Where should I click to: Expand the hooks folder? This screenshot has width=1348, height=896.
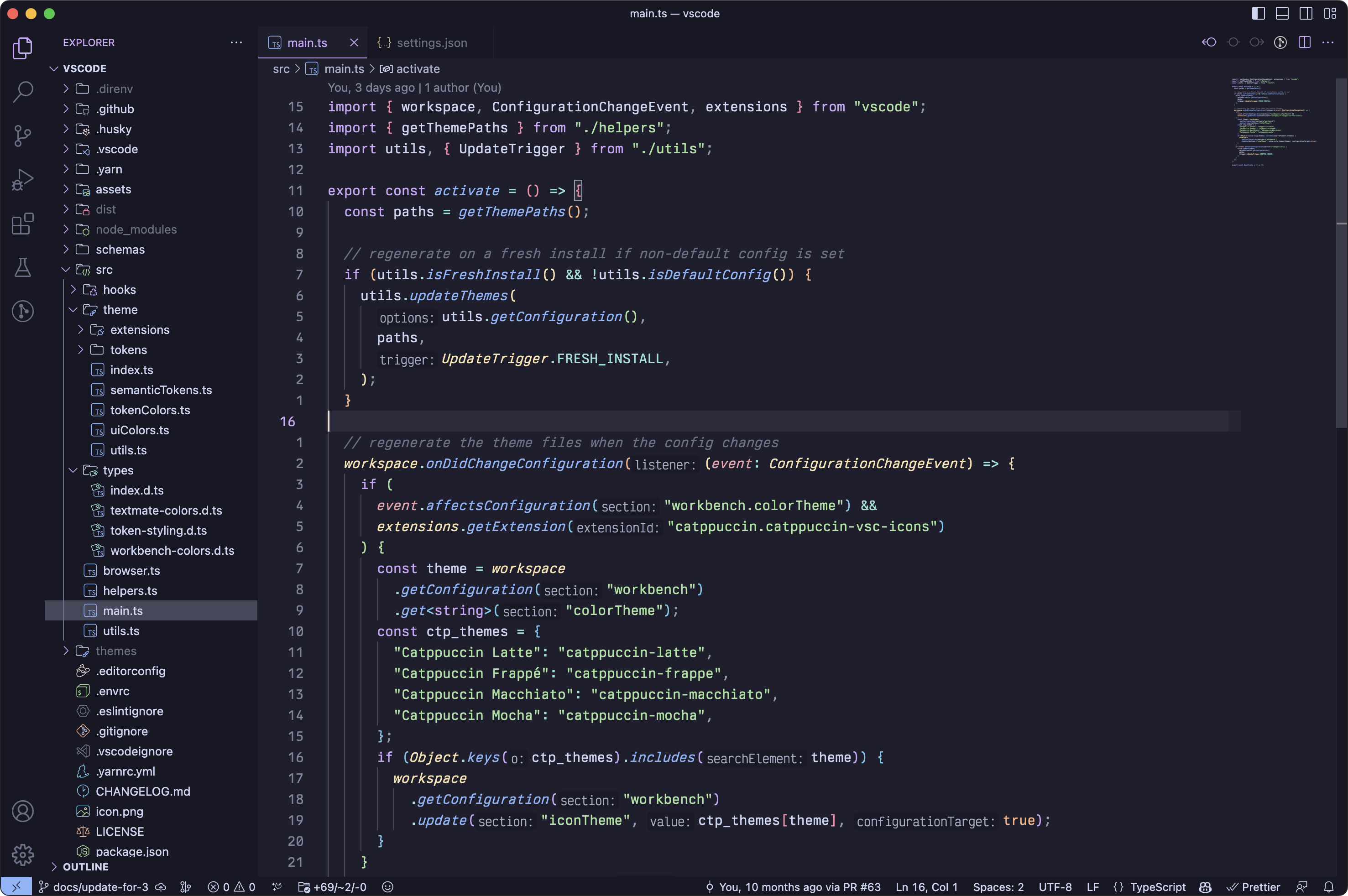click(151, 290)
